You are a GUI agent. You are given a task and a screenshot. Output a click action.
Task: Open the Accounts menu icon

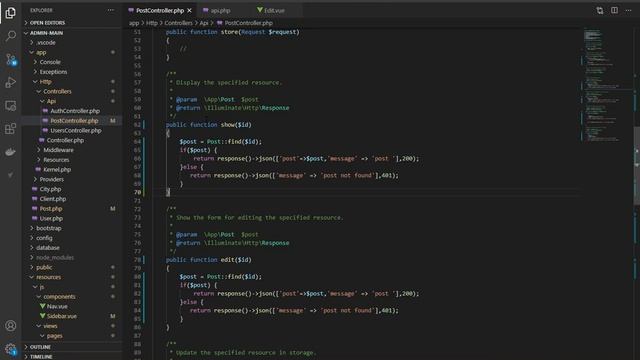(x=11, y=326)
